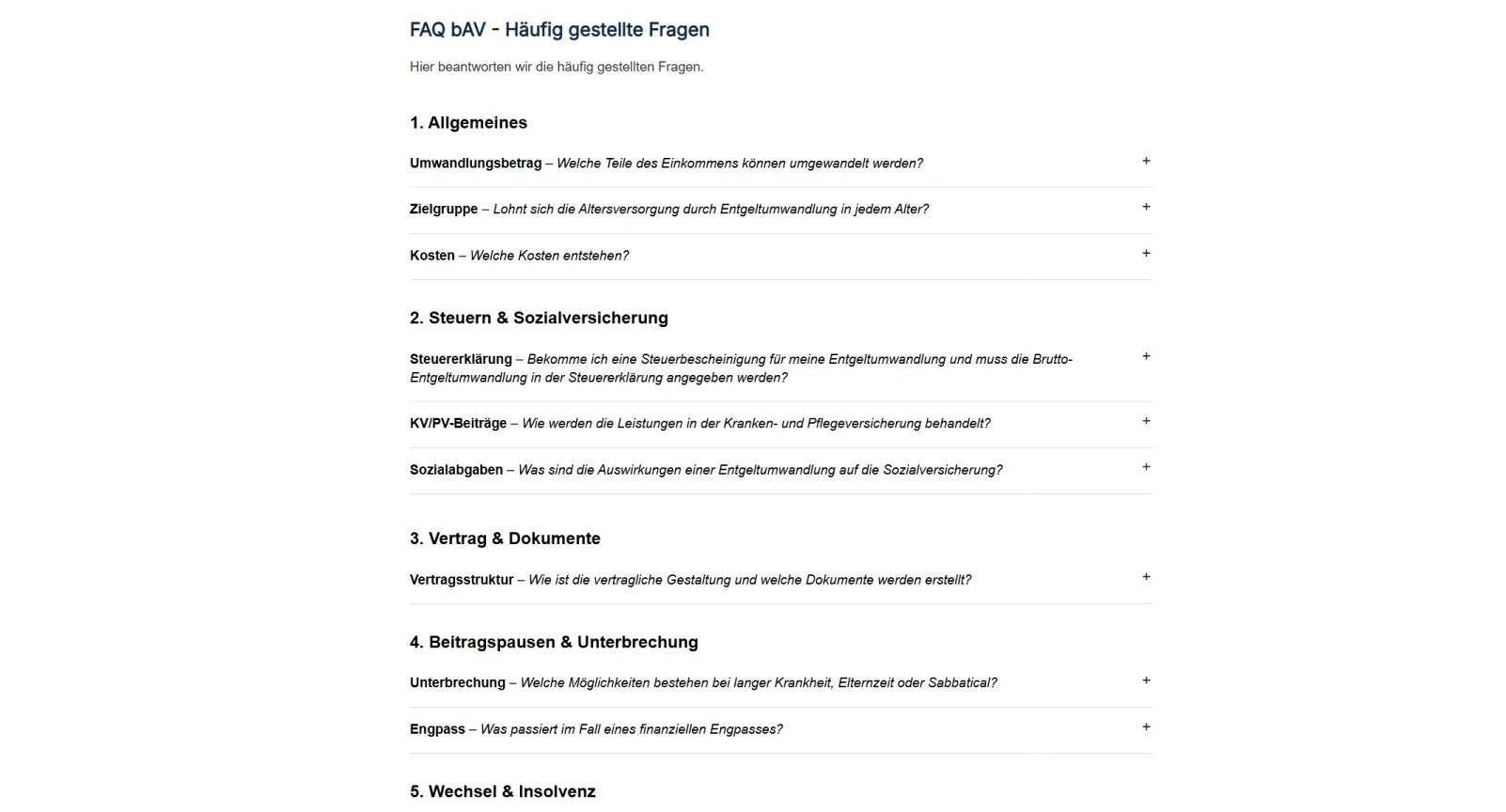The image size is (1506, 812).
Task: Click the plus icon next to Unterbrechung
Action: coord(1146,681)
